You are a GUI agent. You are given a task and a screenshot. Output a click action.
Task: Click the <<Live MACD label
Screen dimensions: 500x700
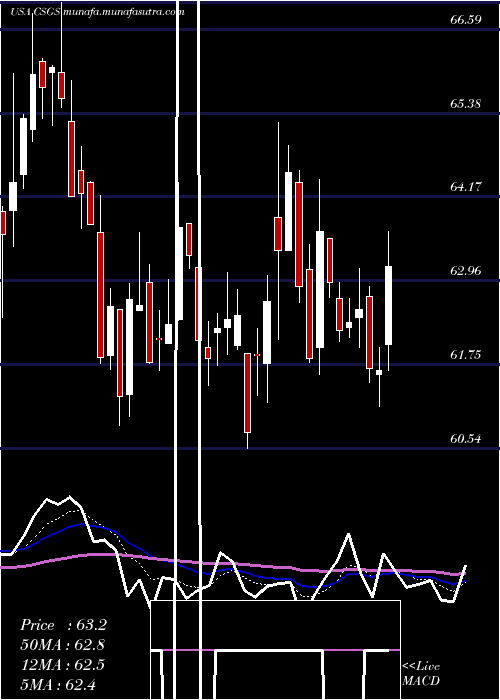tap(421, 673)
